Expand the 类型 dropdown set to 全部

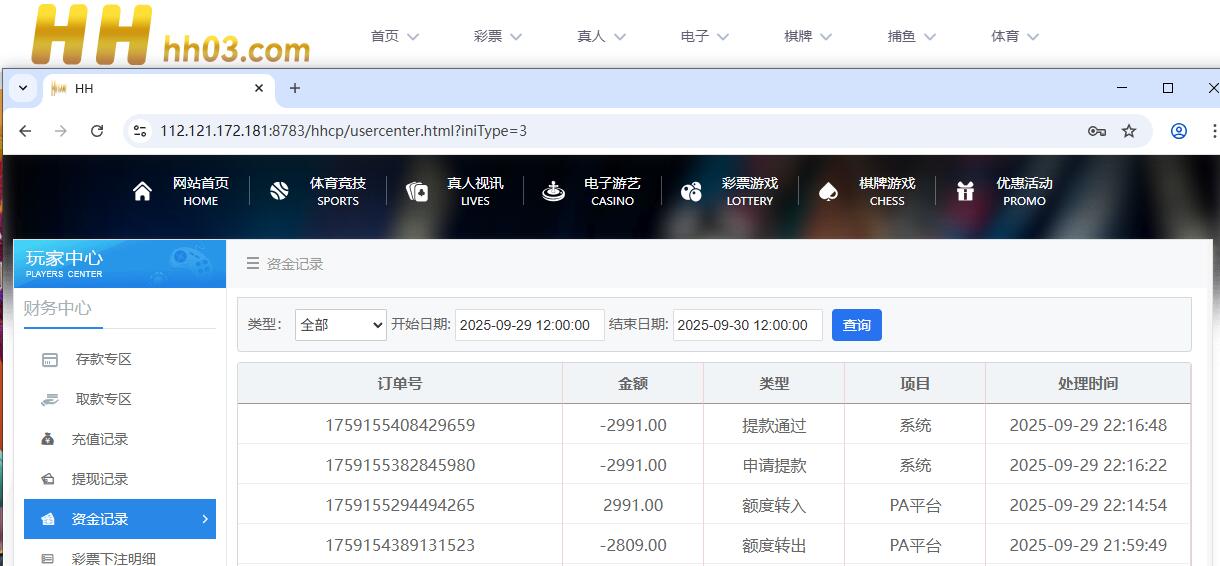pyautogui.click(x=340, y=325)
